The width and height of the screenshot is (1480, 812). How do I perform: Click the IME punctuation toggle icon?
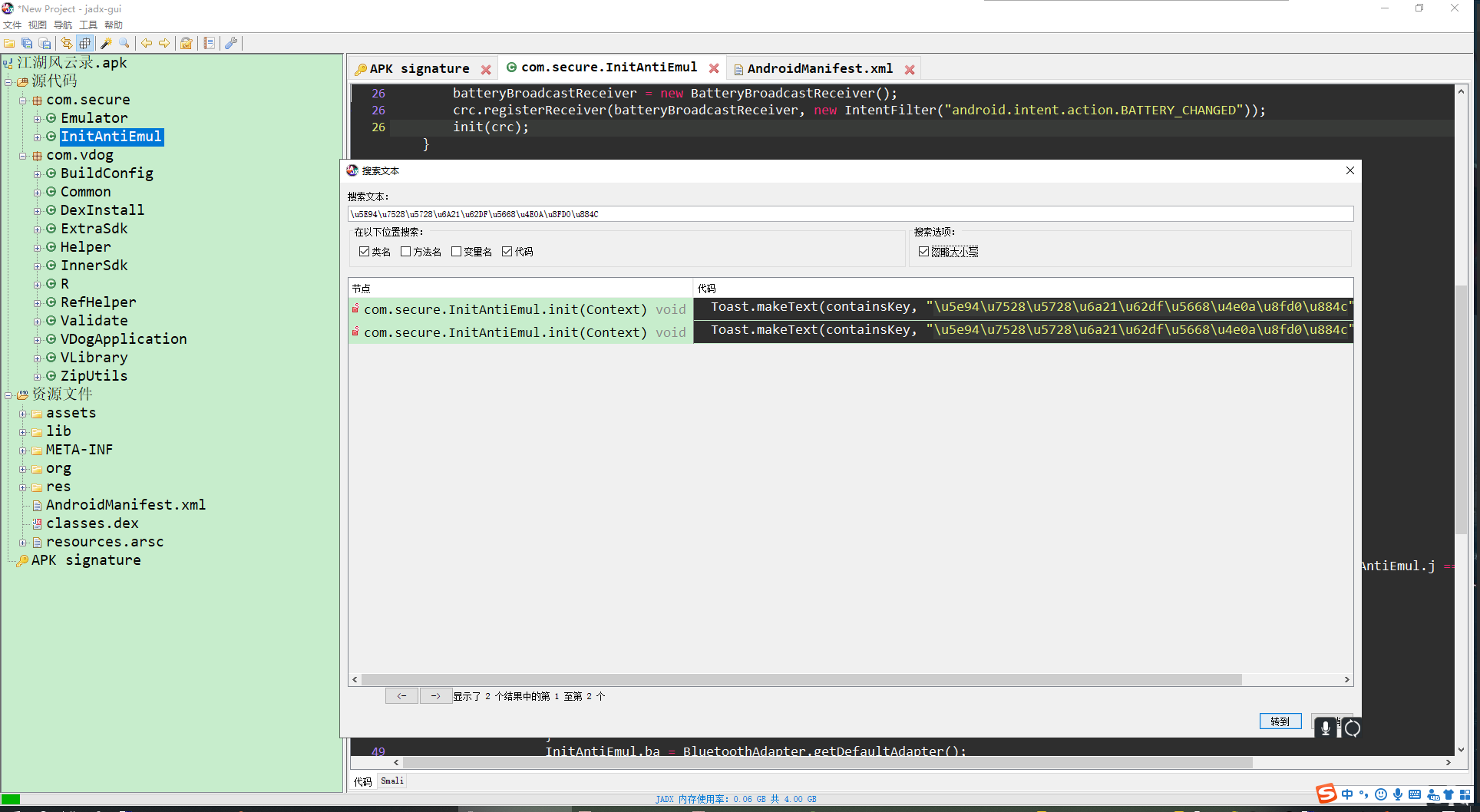click(x=1364, y=794)
